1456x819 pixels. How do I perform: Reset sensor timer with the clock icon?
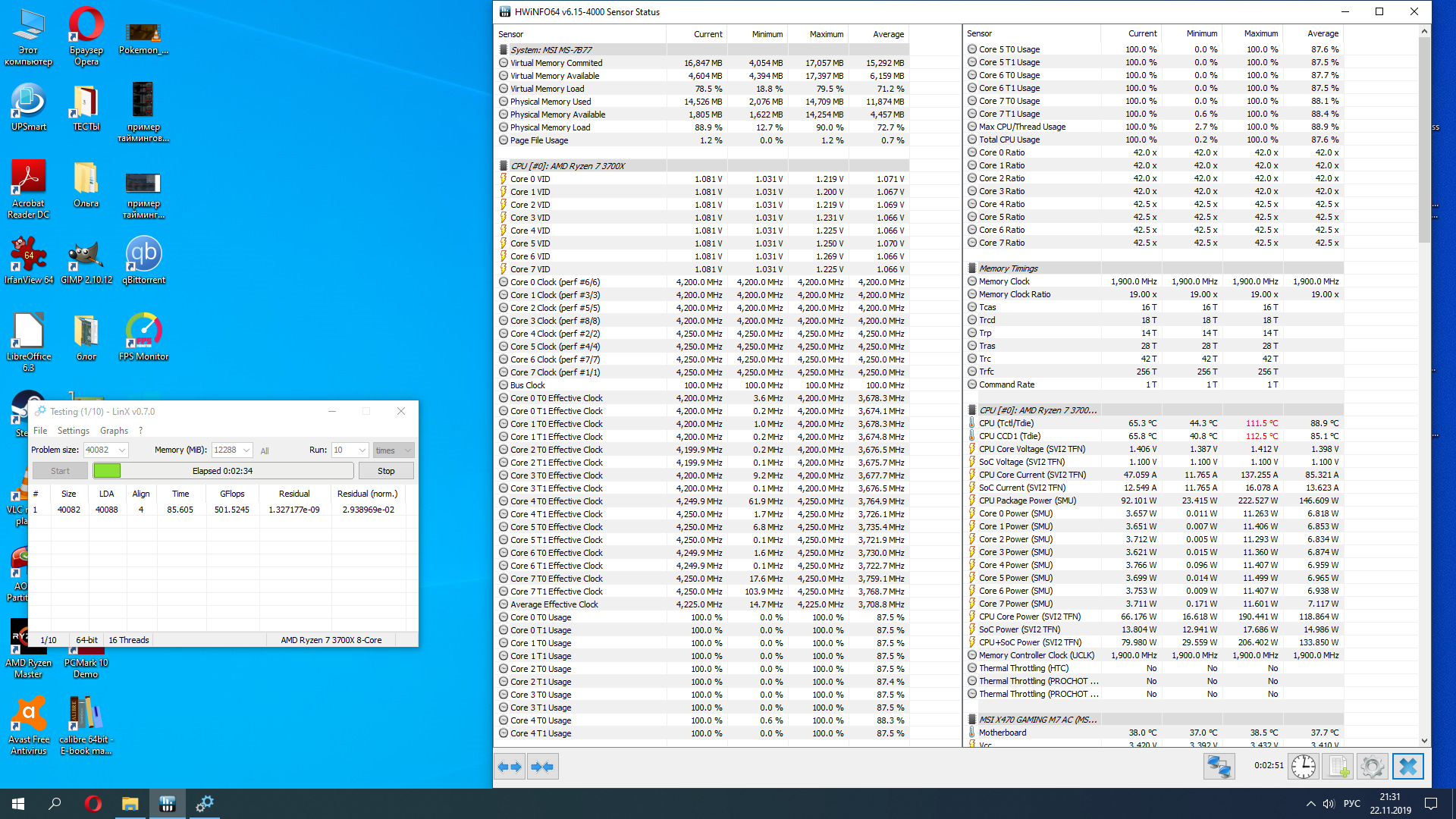tap(1303, 767)
